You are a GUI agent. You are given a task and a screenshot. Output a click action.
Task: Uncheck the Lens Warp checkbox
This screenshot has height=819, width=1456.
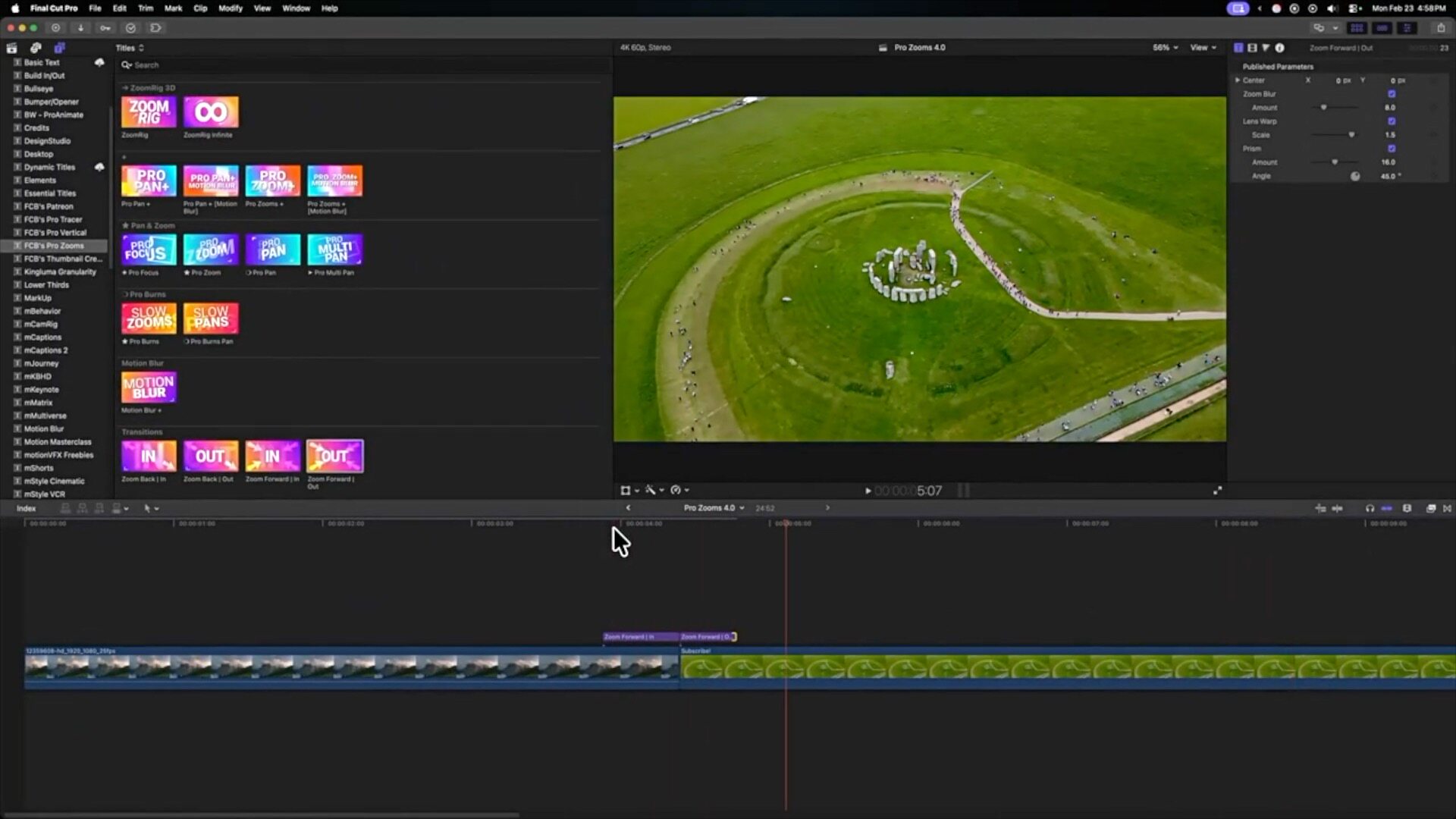pyautogui.click(x=1392, y=121)
